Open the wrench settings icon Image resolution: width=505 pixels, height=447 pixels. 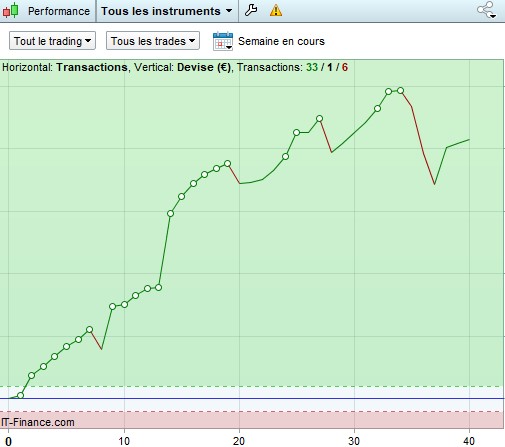click(x=251, y=10)
